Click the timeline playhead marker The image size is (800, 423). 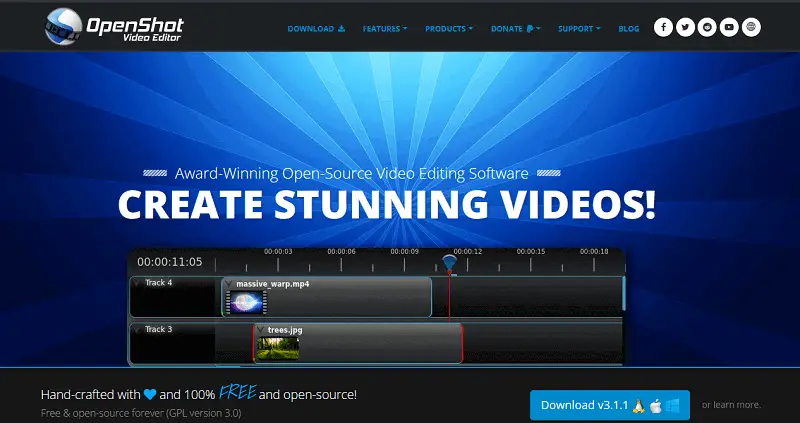[x=449, y=263]
